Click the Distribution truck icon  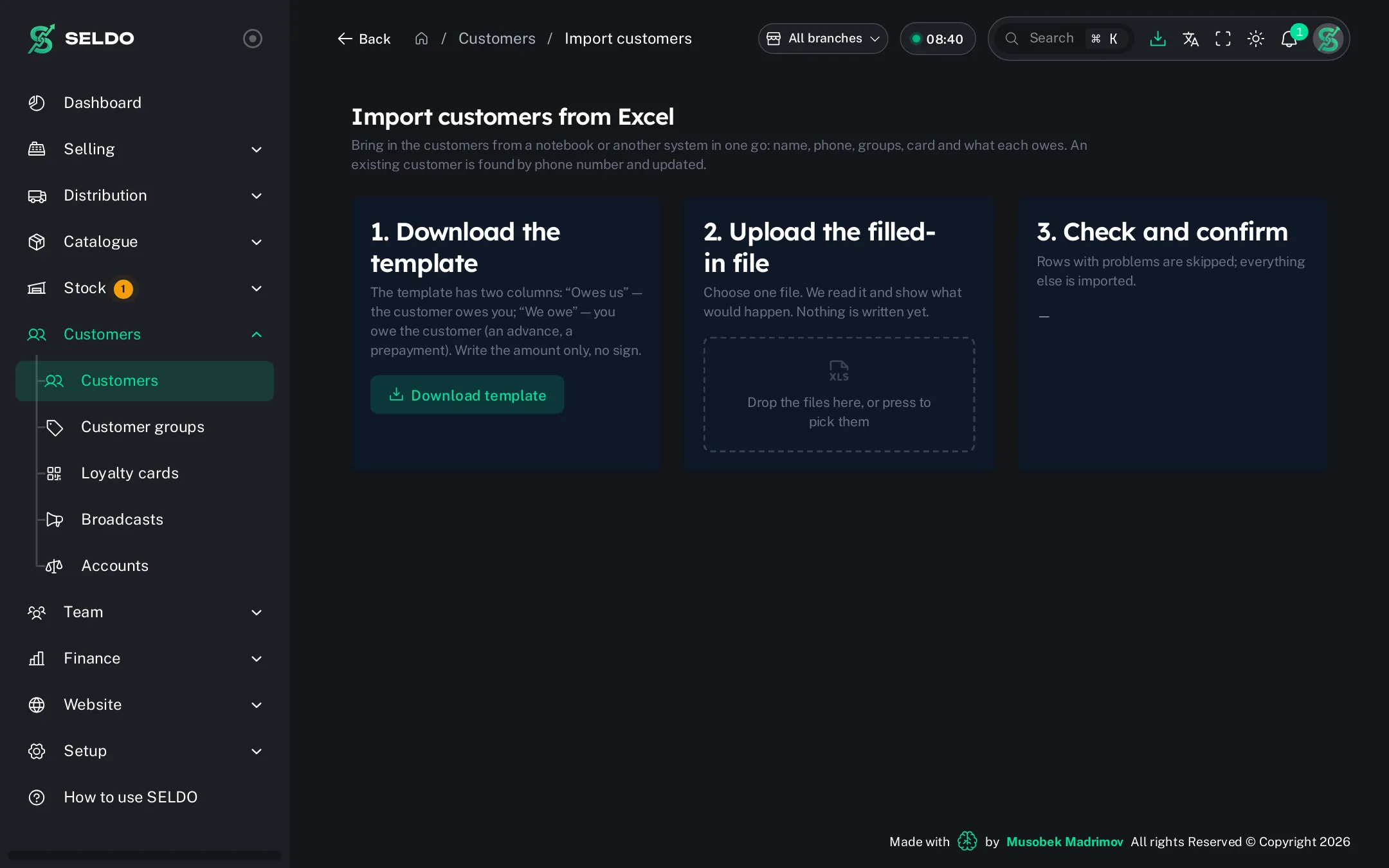pyautogui.click(x=37, y=195)
